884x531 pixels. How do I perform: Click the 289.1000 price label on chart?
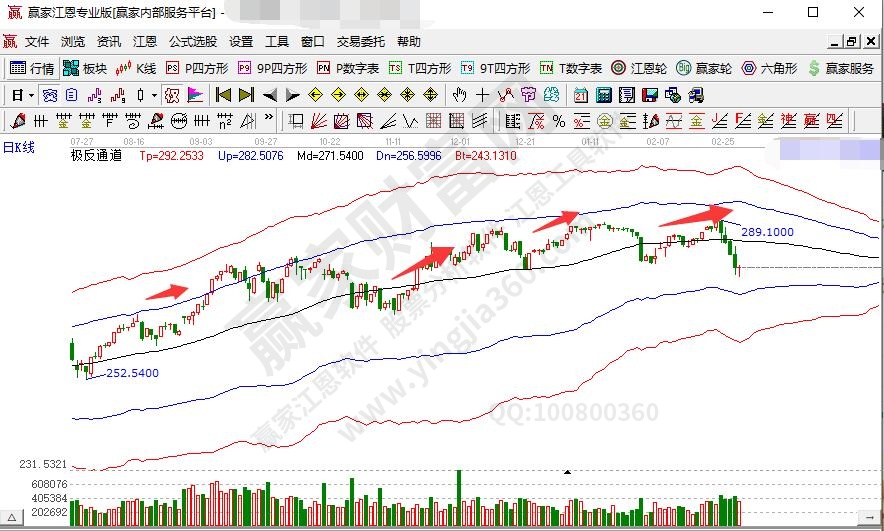[x=767, y=231]
